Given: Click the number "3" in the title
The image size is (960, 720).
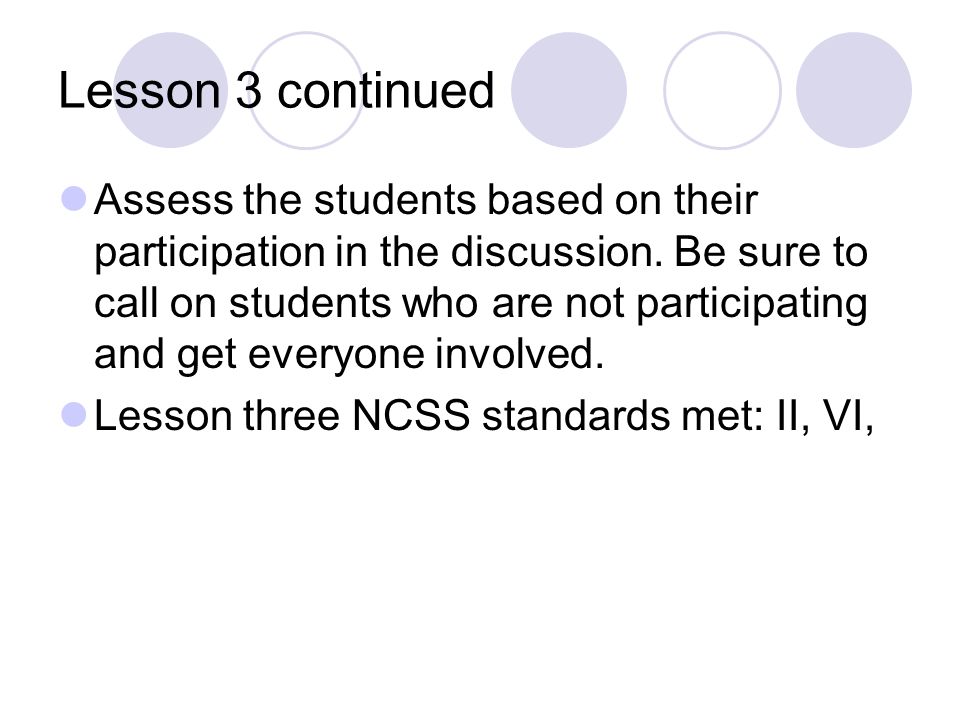Looking at the screenshot, I should 249,91.
